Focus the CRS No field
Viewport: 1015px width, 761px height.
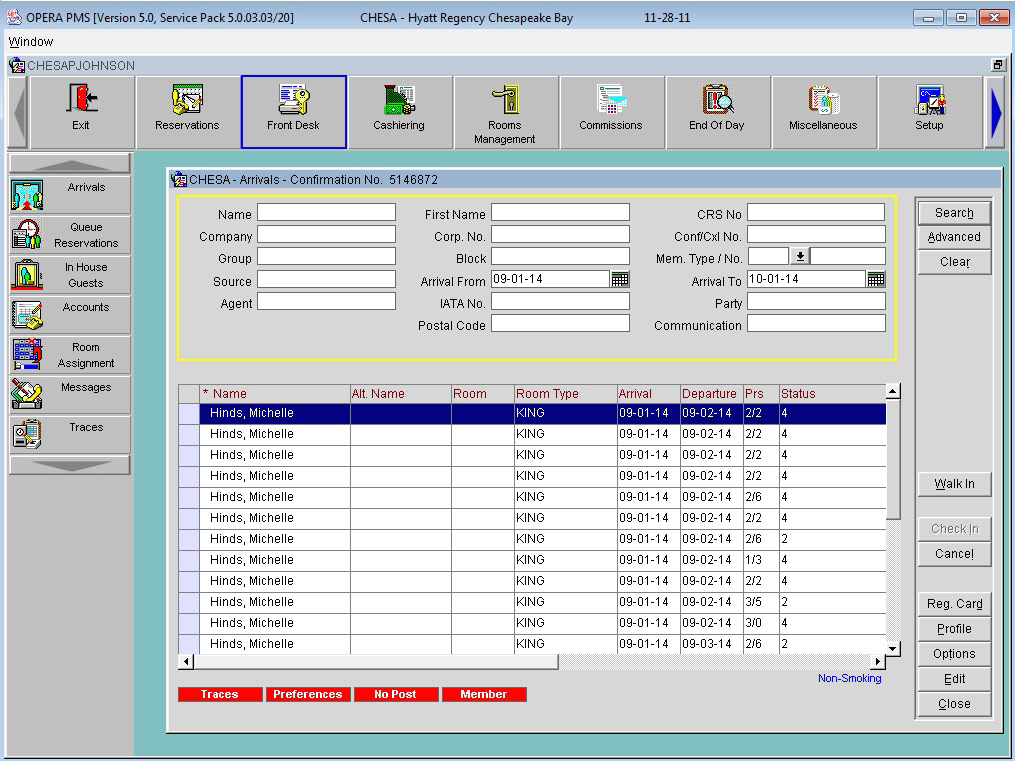point(816,213)
